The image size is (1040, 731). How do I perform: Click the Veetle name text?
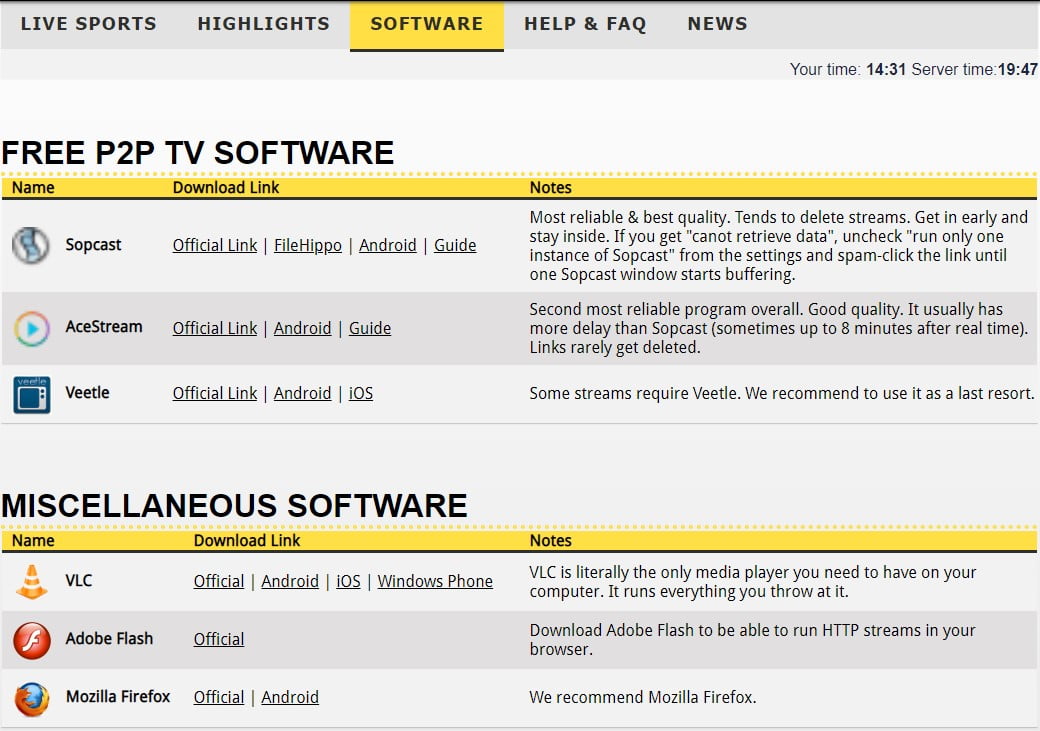coord(88,392)
